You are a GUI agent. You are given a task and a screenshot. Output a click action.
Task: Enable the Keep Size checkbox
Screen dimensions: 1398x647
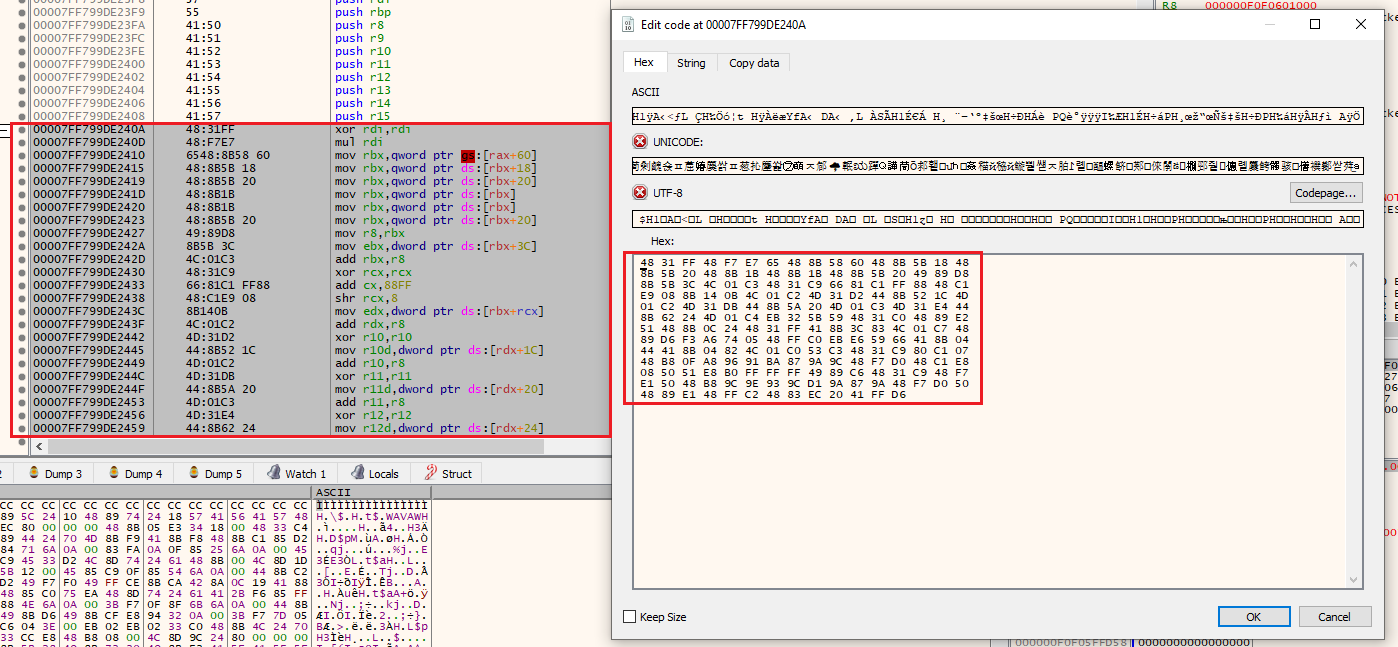(x=629, y=617)
